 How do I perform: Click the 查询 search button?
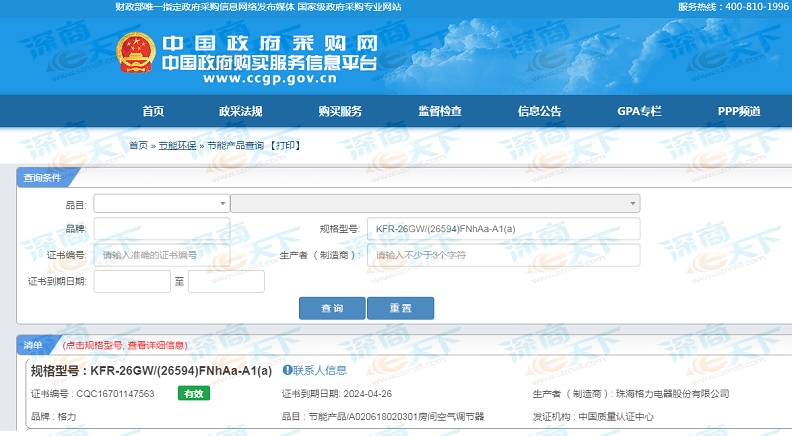pyautogui.click(x=332, y=308)
